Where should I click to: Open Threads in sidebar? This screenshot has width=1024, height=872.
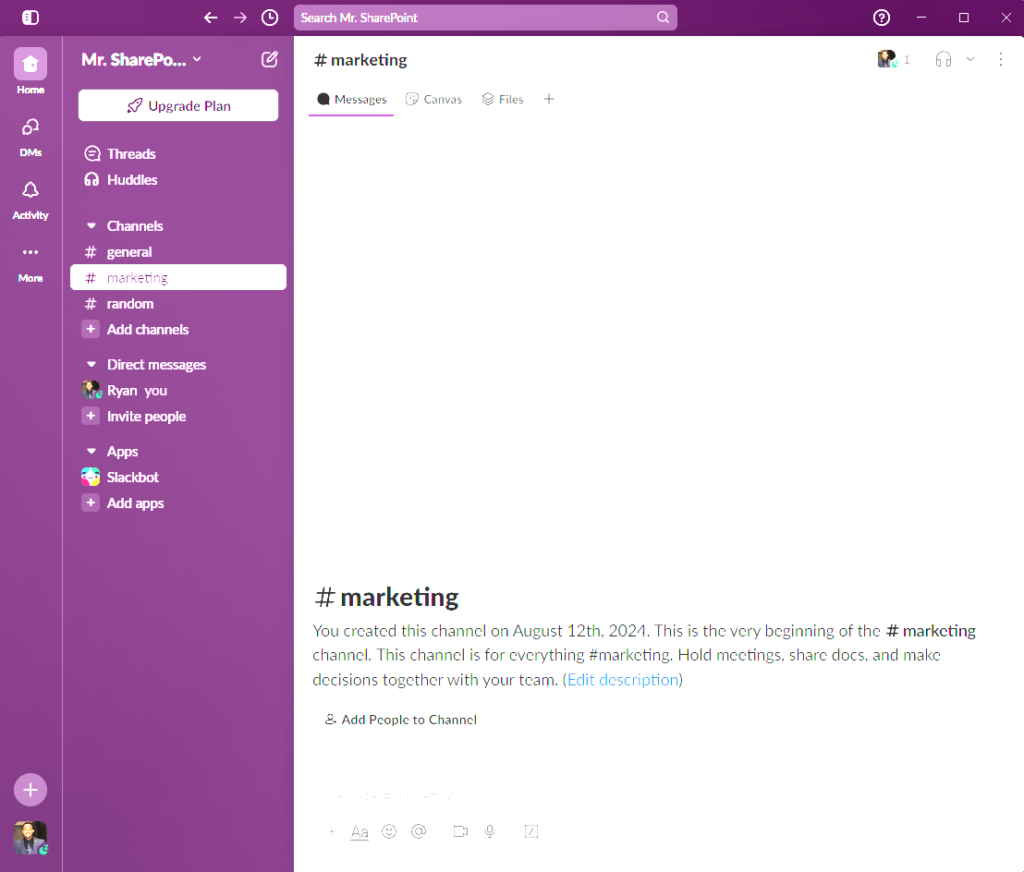[178, 153]
